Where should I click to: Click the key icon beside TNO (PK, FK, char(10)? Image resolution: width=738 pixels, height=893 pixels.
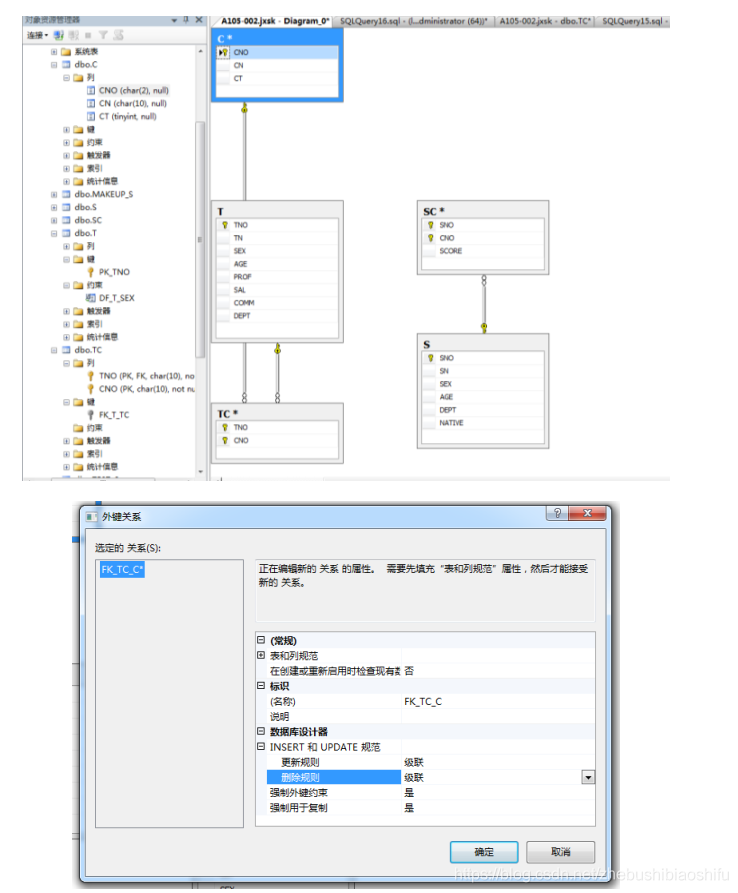91,376
